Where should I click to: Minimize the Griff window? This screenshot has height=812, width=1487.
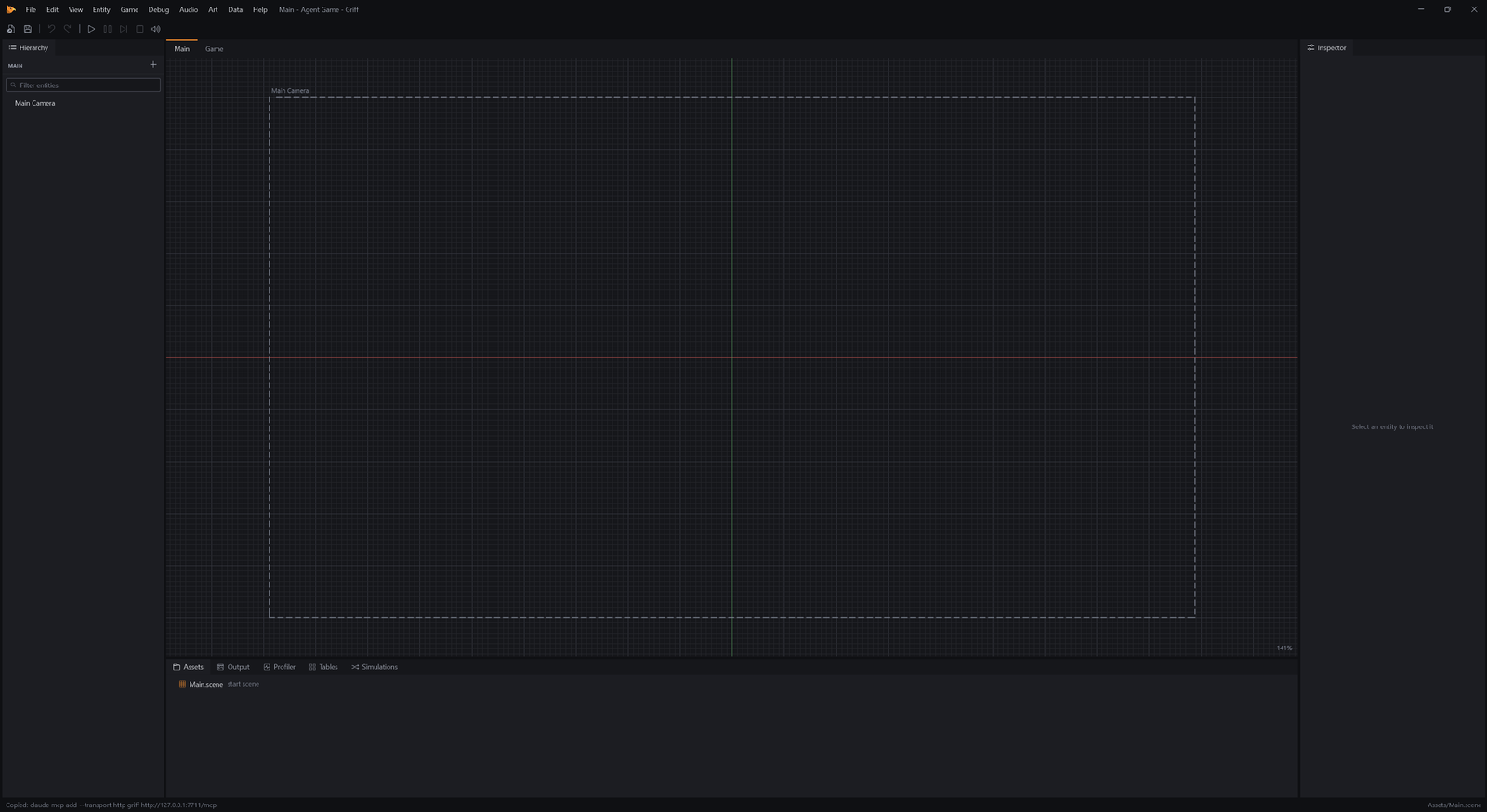(x=1421, y=9)
